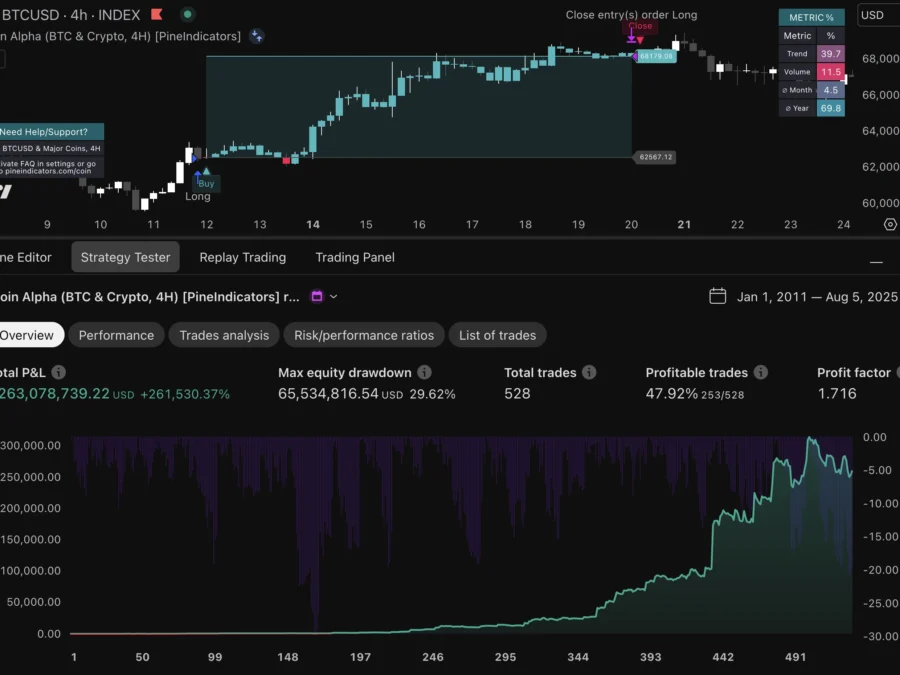Click the 29.62% drawdown percentage

(432, 394)
